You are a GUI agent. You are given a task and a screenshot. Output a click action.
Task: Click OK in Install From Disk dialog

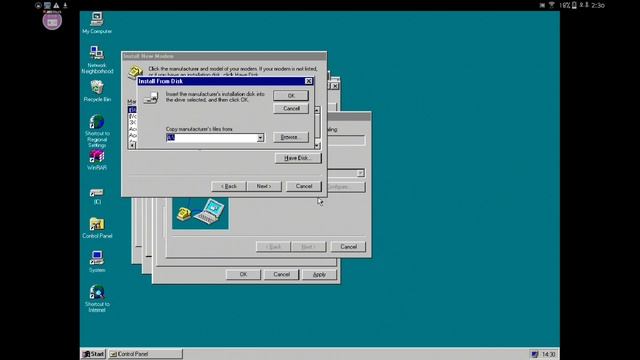(x=291, y=96)
